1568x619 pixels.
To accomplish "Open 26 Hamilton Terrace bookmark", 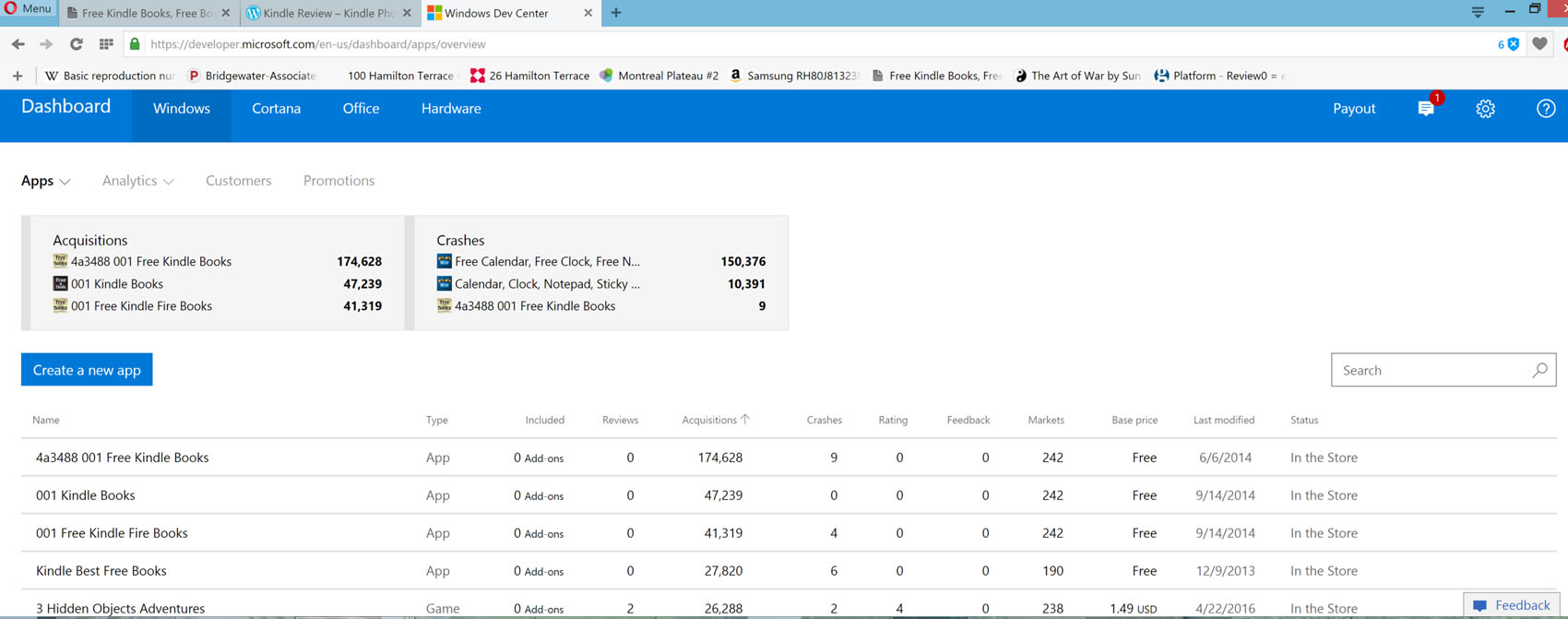I will click(529, 76).
